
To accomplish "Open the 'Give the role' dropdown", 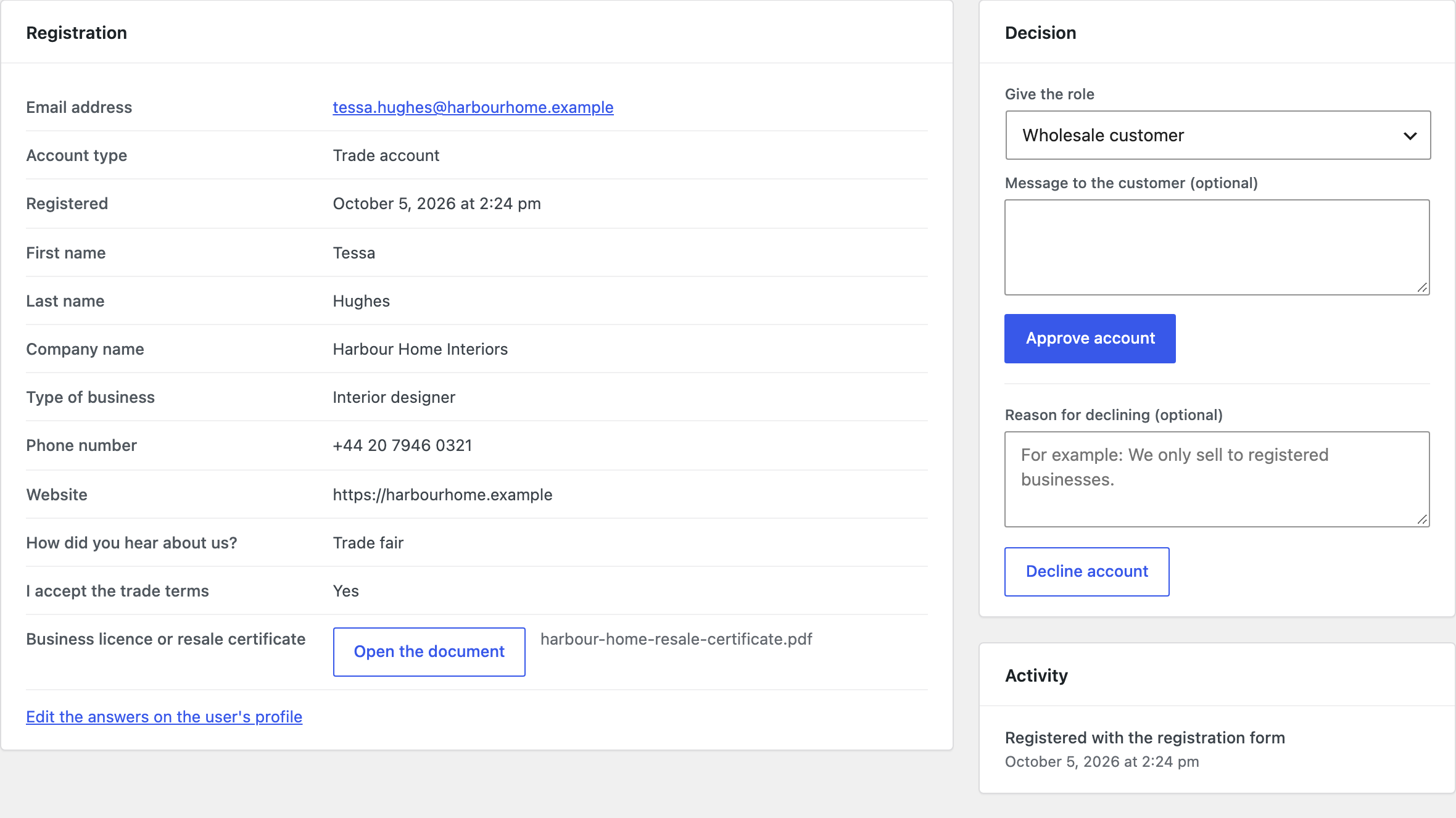I will (1217, 135).
